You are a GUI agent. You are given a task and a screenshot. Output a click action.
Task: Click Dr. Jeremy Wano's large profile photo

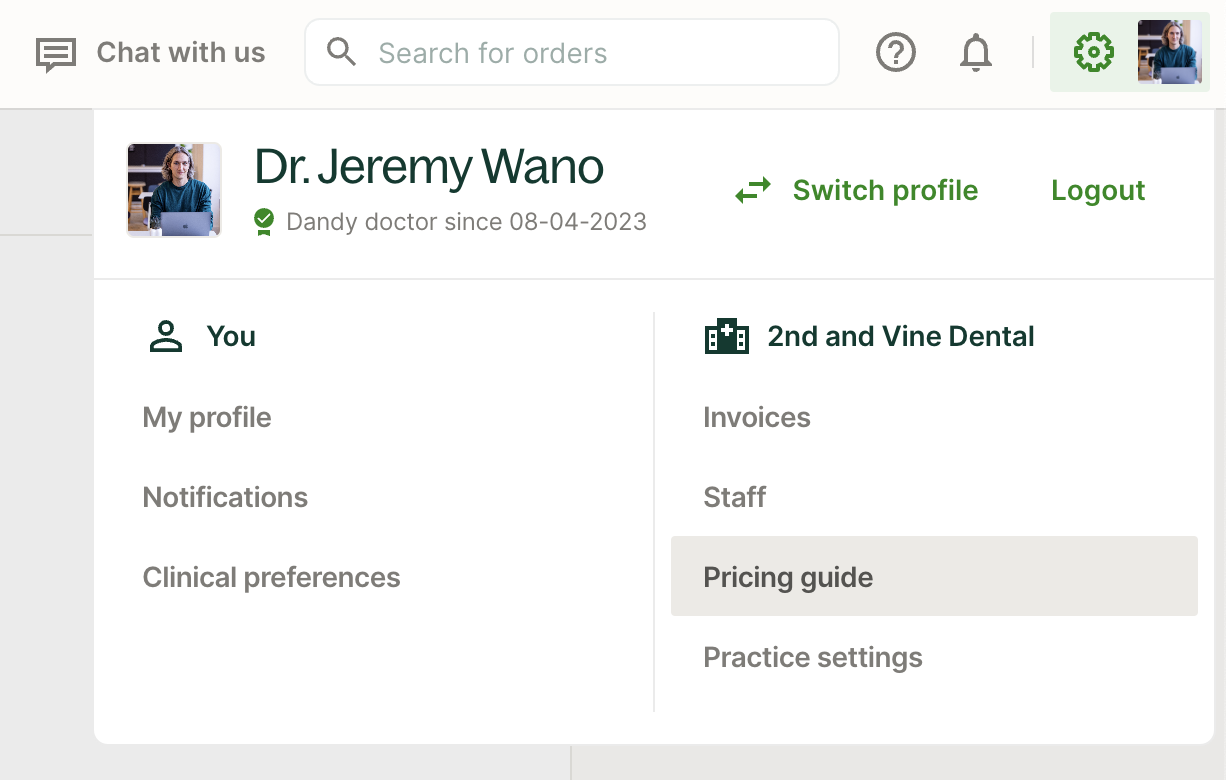point(174,190)
